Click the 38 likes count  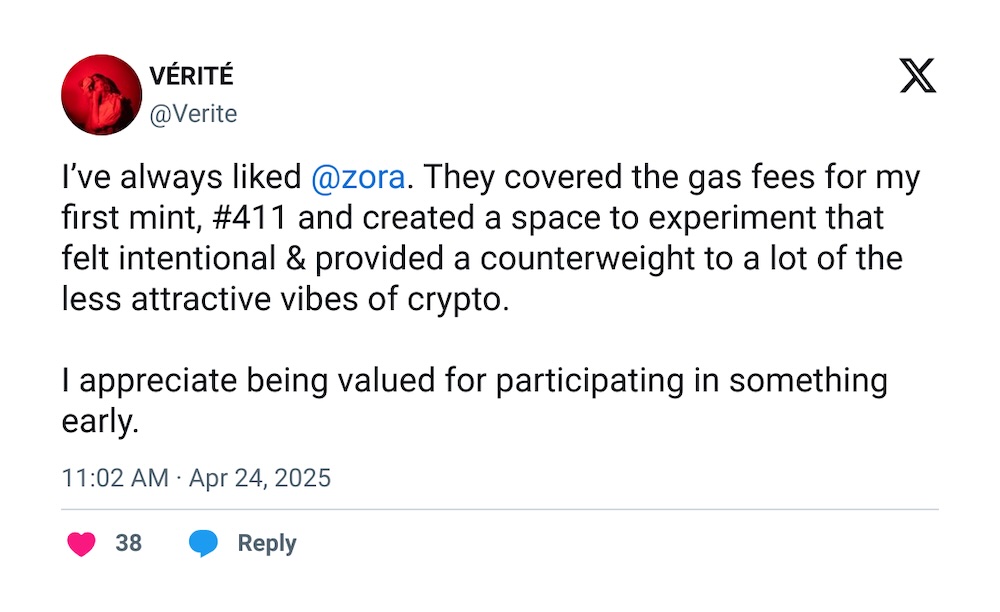pyautogui.click(x=129, y=543)
